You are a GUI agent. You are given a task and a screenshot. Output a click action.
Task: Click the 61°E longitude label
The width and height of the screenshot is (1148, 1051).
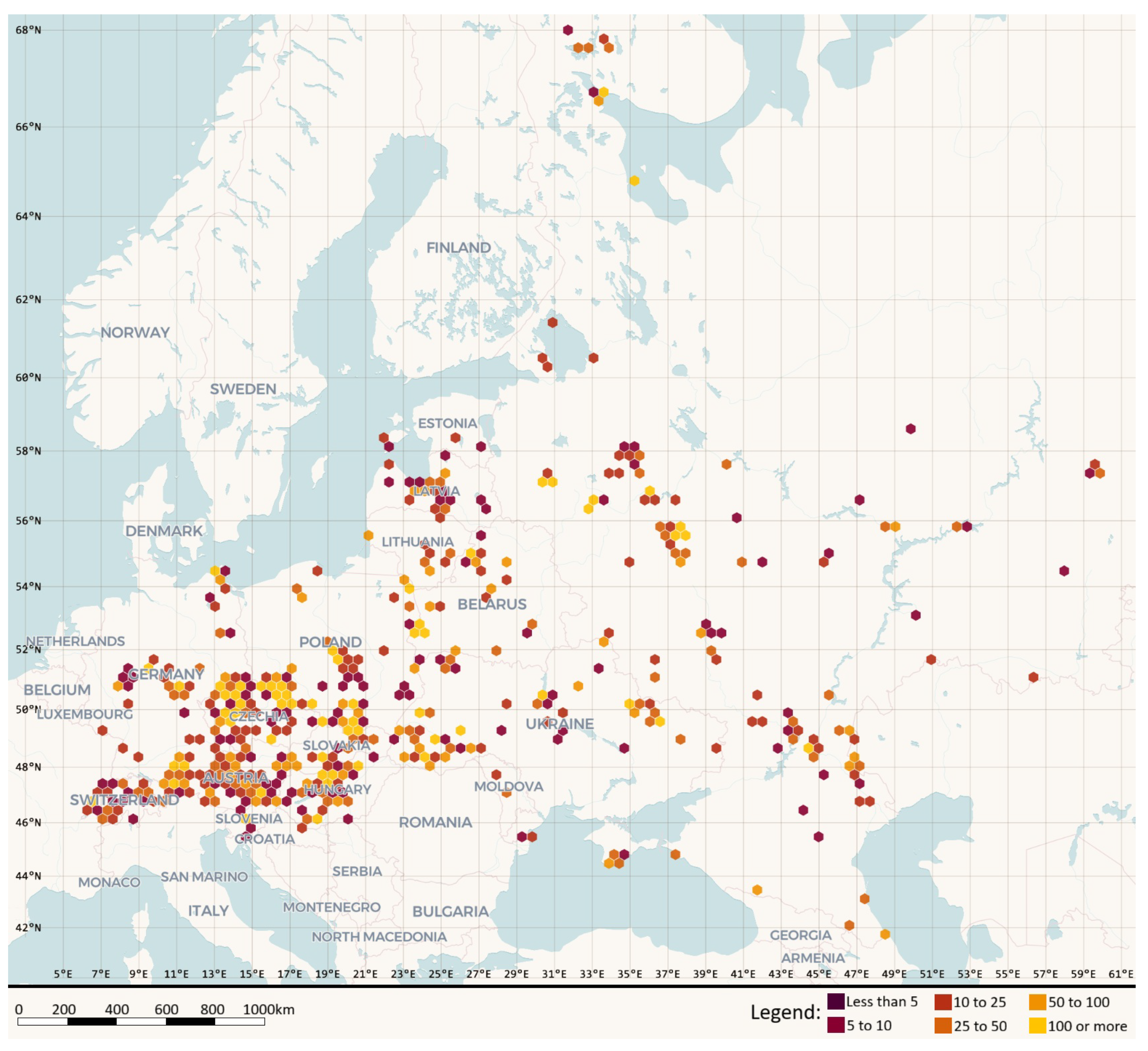coord(1120,974)
